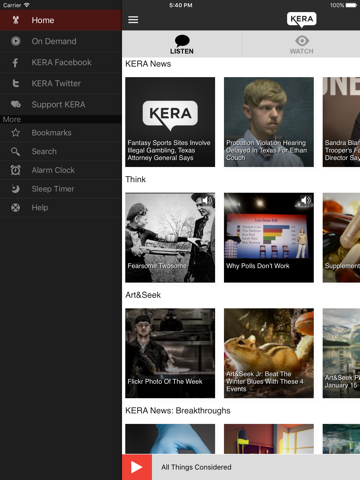Tap the KERA News: Breakthroughs heading
Viewport: 360px width, 480px height.
(178, 411)
